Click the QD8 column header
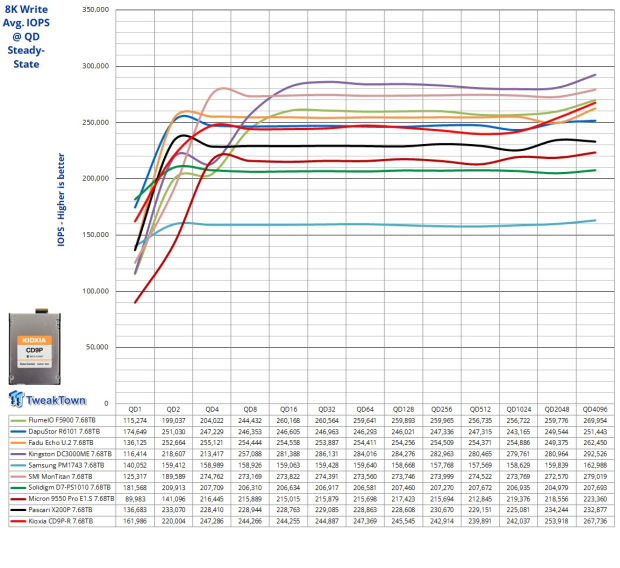 (x=250, y=409)
